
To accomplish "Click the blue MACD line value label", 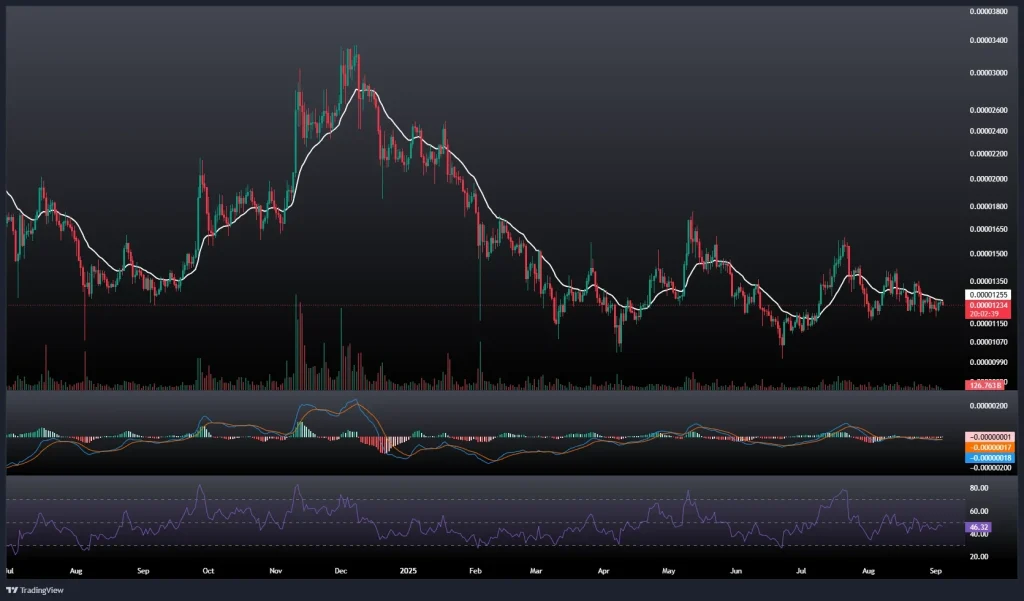I will point(988,457).
